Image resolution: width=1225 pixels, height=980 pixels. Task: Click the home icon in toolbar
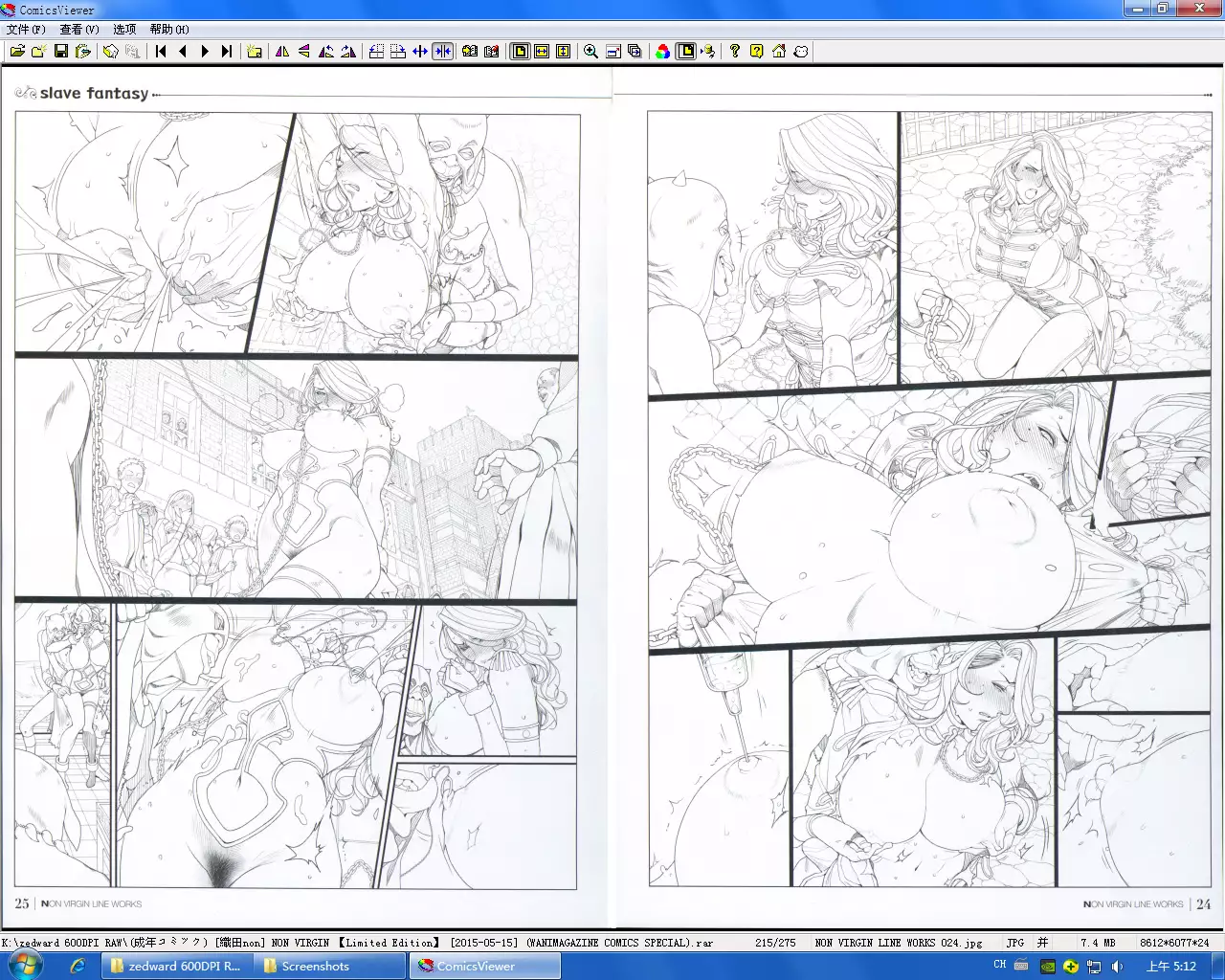(x=779, y=52)
